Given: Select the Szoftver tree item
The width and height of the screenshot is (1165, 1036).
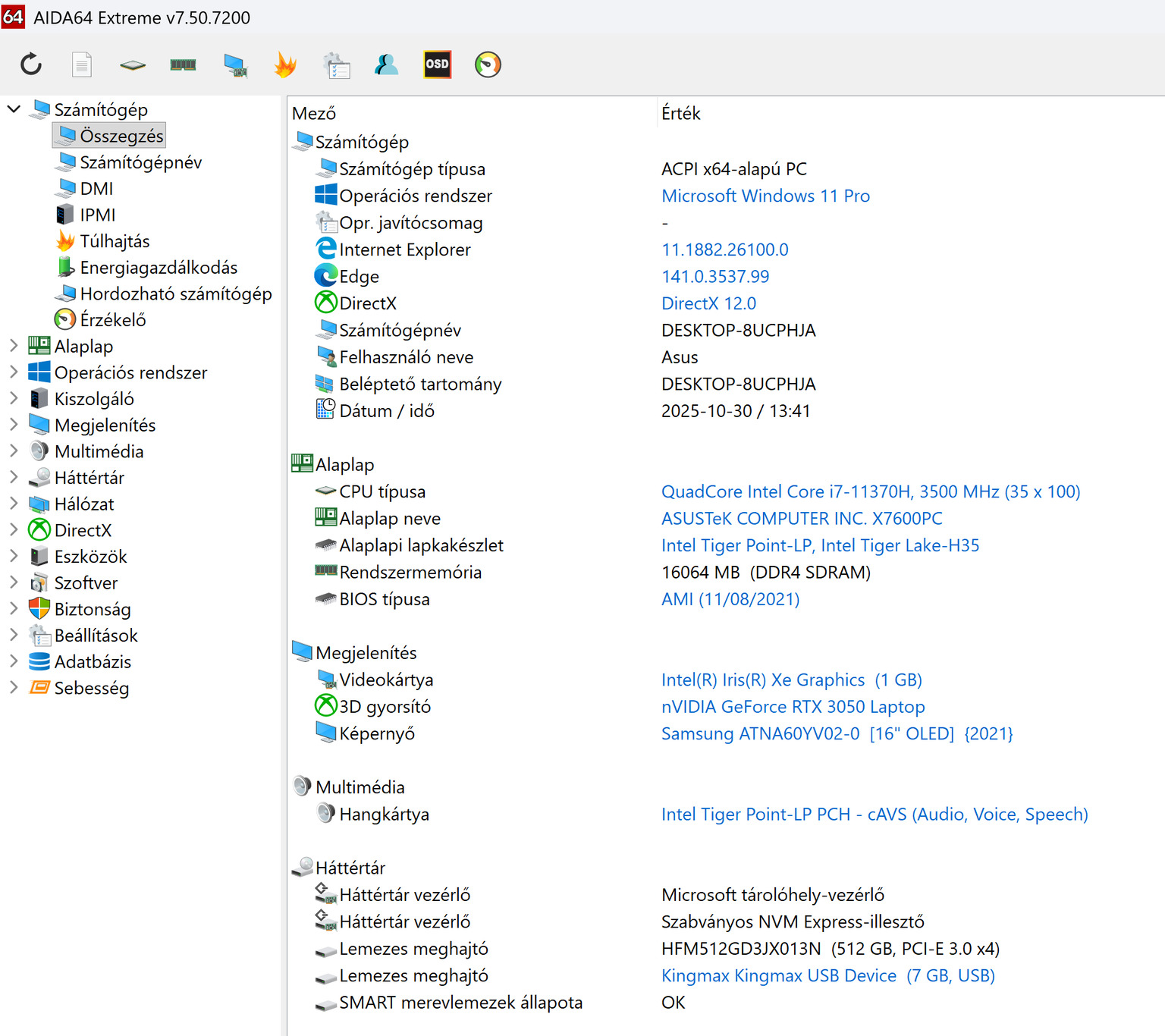Looking at the screenshot, I should [x=73, y=582].
